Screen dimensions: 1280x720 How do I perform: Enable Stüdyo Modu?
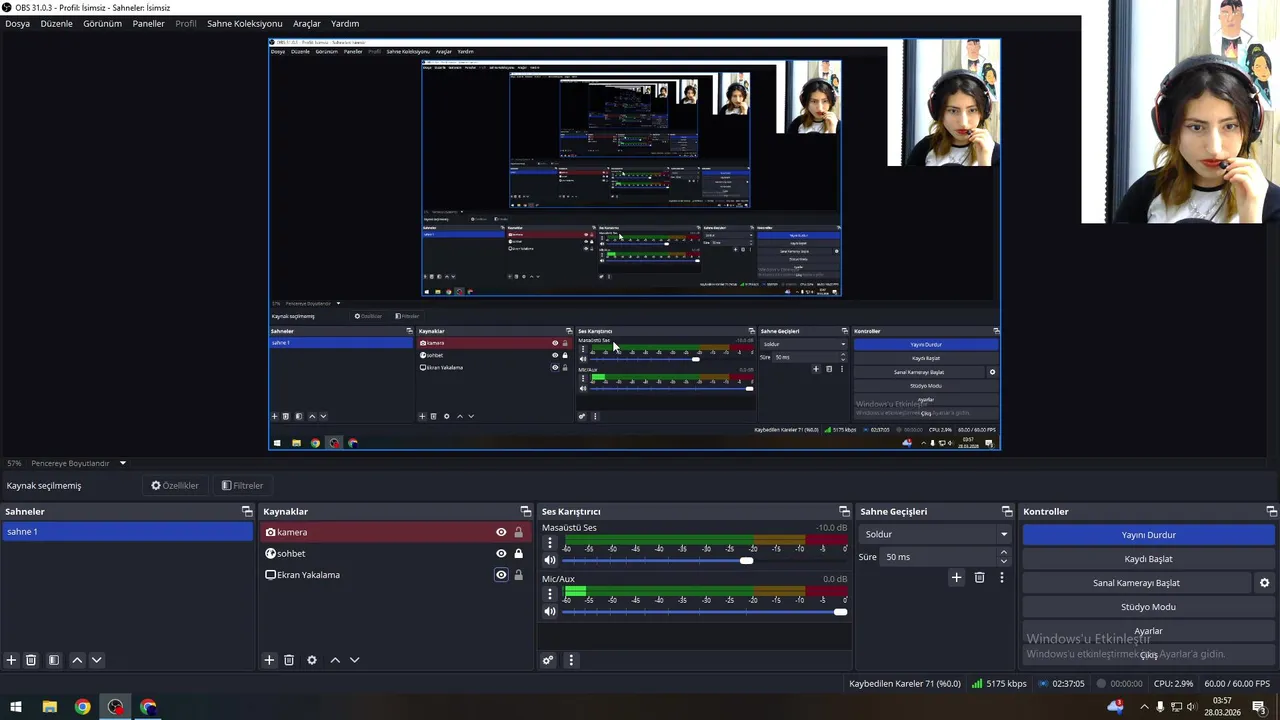1148,607
